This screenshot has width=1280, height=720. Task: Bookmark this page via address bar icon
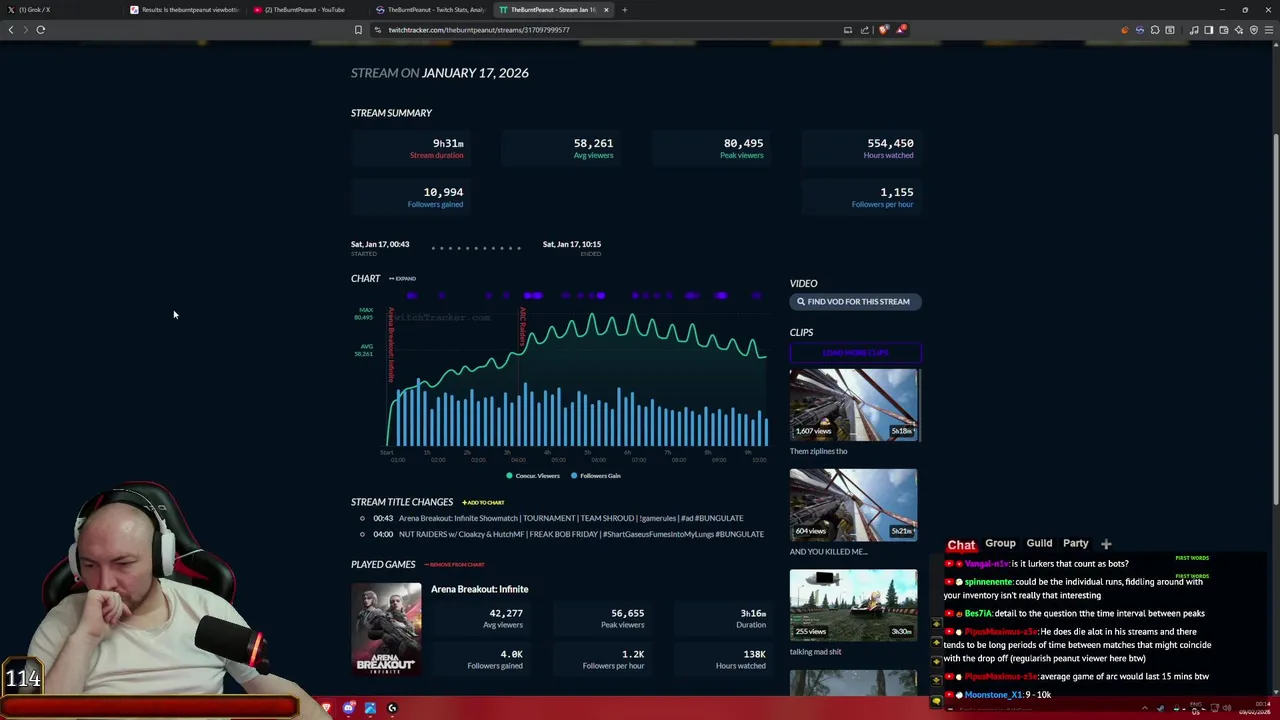pos(358,30)
